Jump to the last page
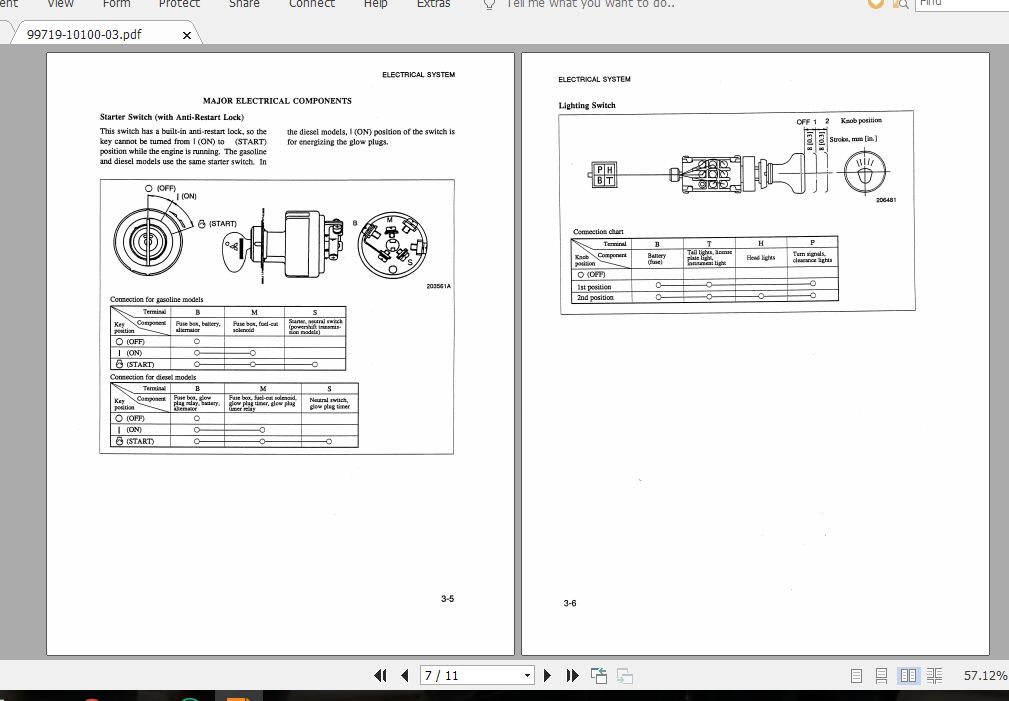The width and height of the screenshot is (1009, 701). click(x=572, y=675)
